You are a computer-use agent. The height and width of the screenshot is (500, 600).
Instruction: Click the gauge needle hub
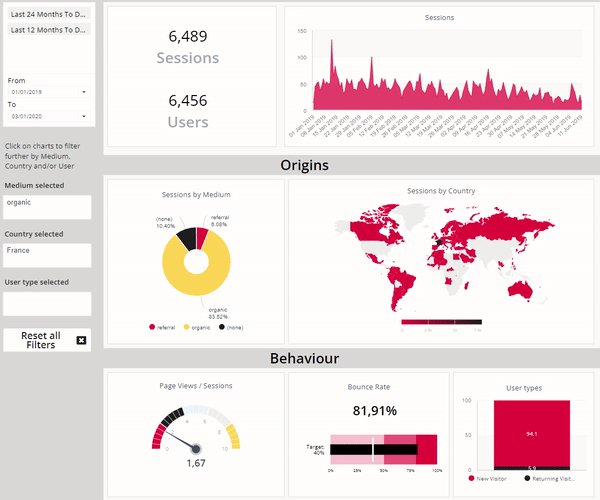pyautogui.click(x=196, y=449)
